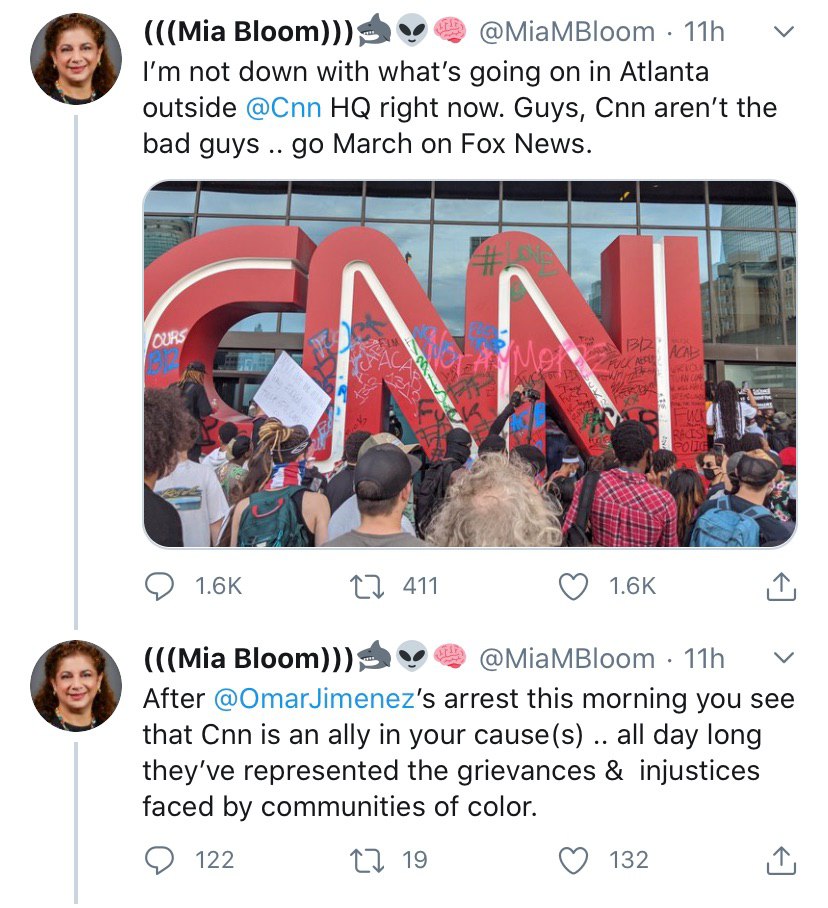Screen dimensions: 828x908
Task: Open the second tweet's text about Cnn ally
Action: click(468, 753)
